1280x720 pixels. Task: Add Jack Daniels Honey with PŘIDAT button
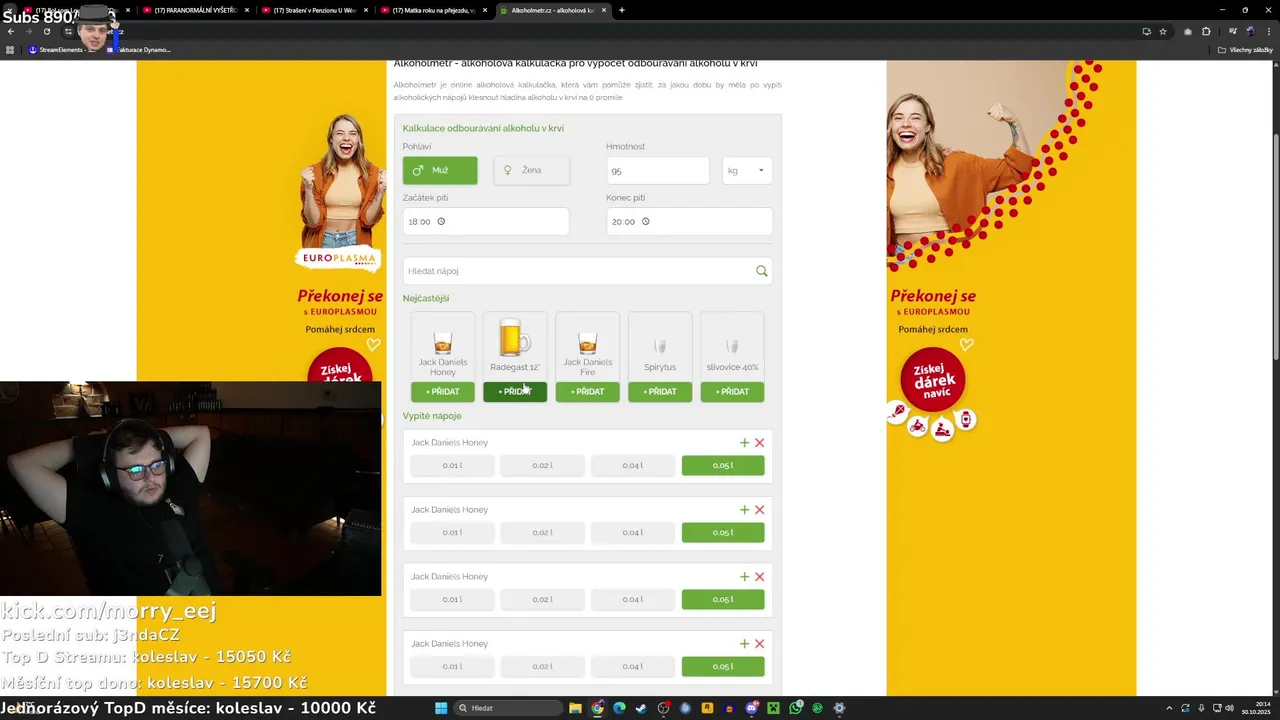(443, 392)
